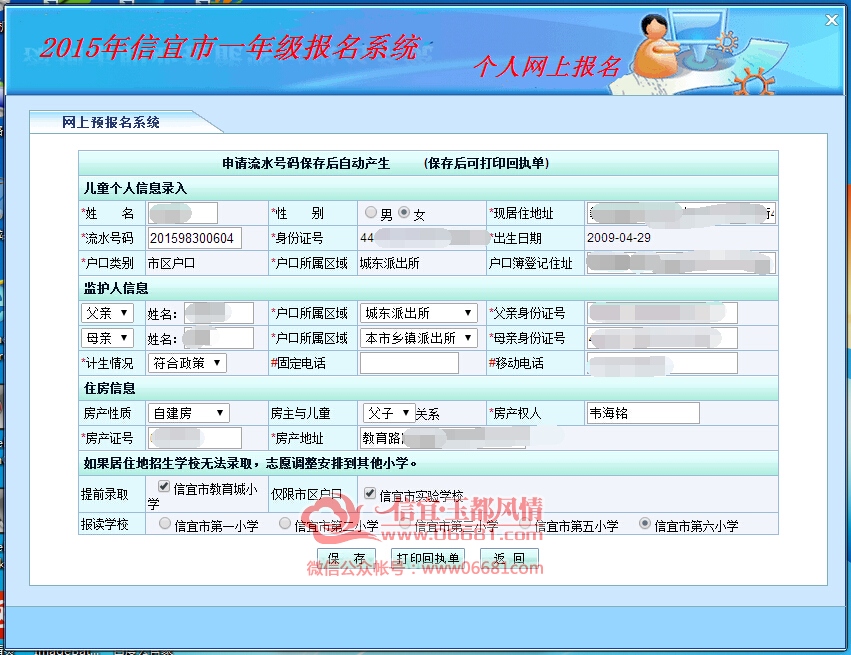Open the 母亲 guardian type dropdown

pyautogui.click(x=107, y=338)
